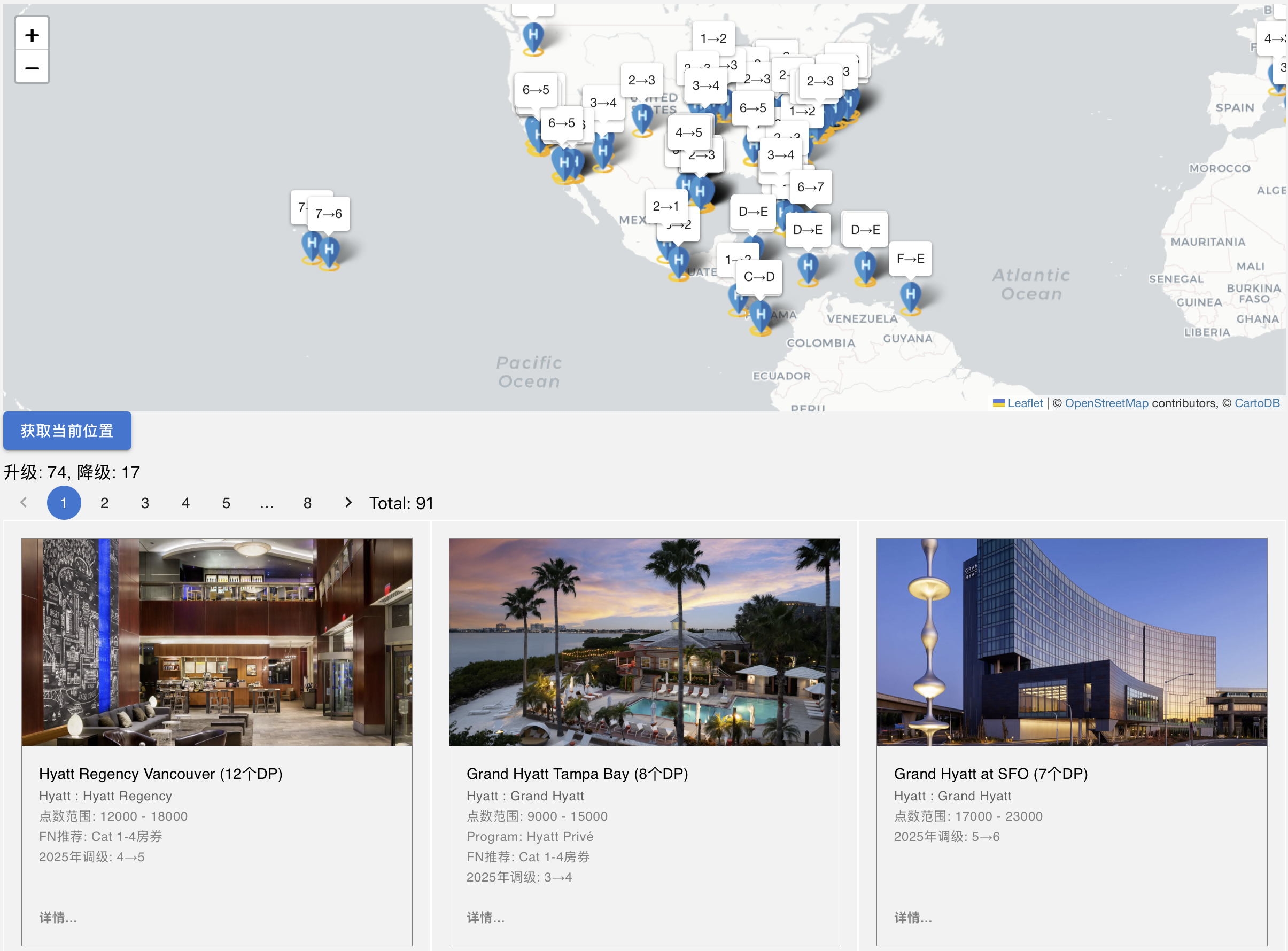Click the 2→1 map label
The height and width of the screenshot is (951, 1288).
(x=665, y=206)
